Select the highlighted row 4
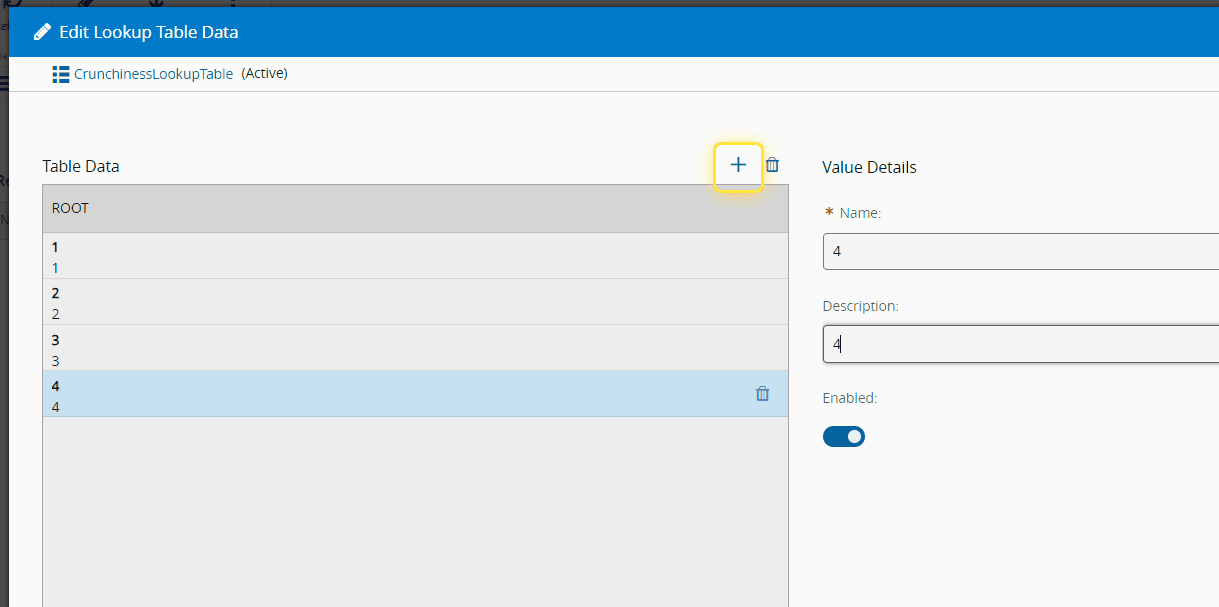This screenshot has height=607, width=1219. (x=400, y=394)
